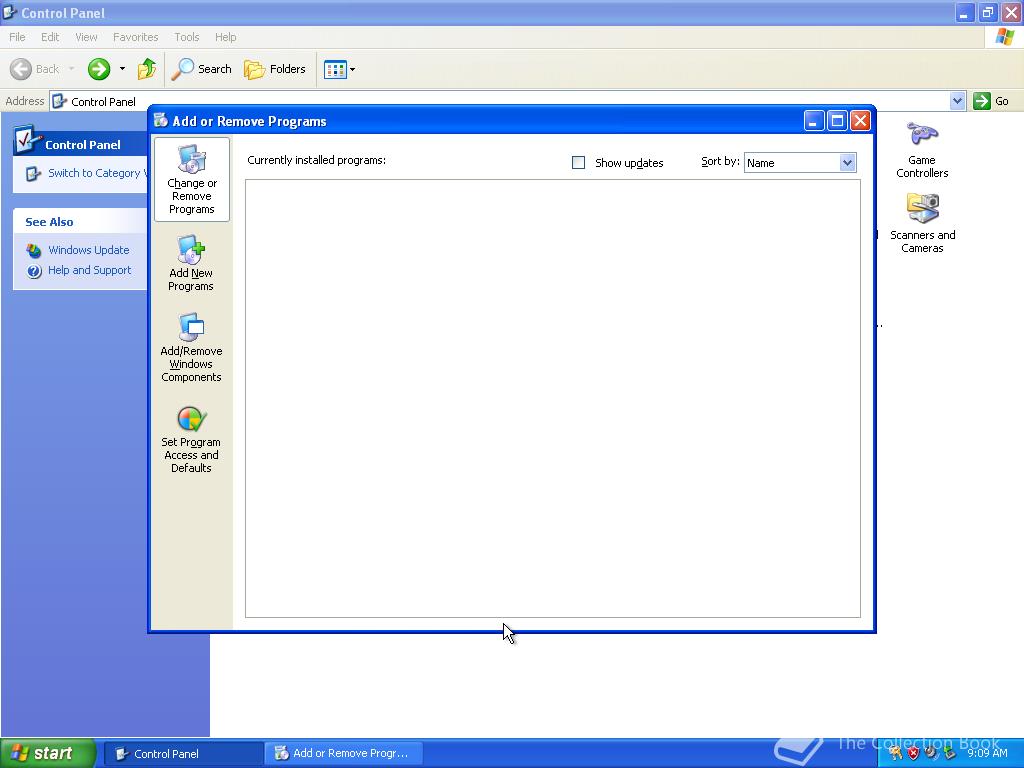Open the Help menu
The image size is (1024, 768).
coord(226,37)
